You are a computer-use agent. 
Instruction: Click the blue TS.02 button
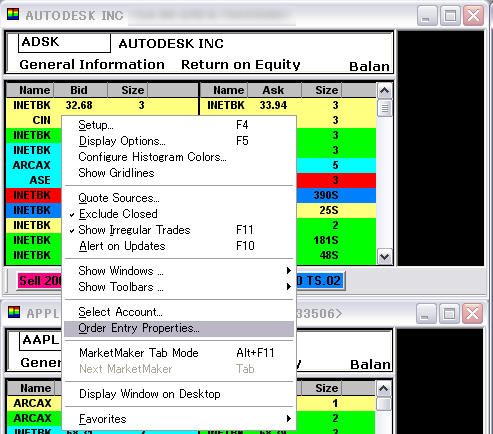[320, 281]
